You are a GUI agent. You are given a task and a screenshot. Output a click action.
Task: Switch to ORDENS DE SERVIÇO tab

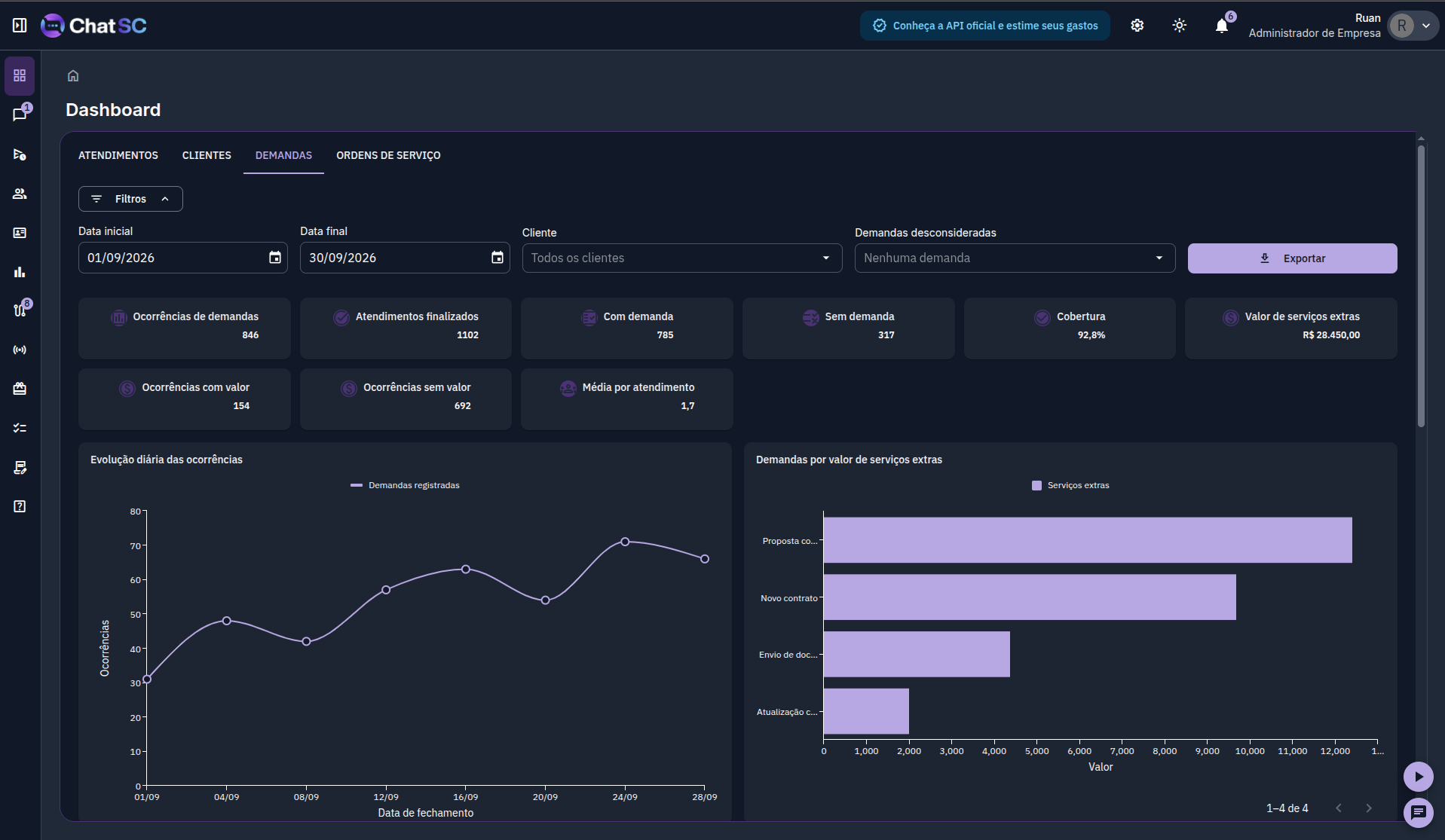click(x=388, y=155)
